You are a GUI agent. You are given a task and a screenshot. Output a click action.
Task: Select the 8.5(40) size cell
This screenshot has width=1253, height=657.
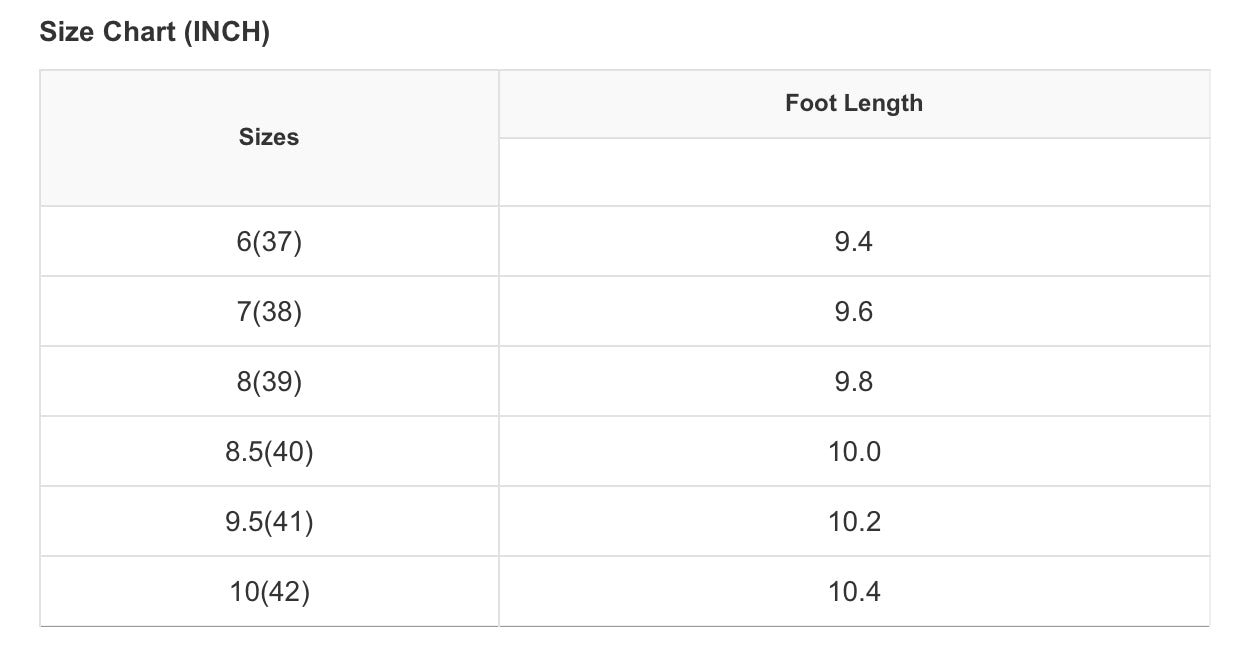click(269, 452)
